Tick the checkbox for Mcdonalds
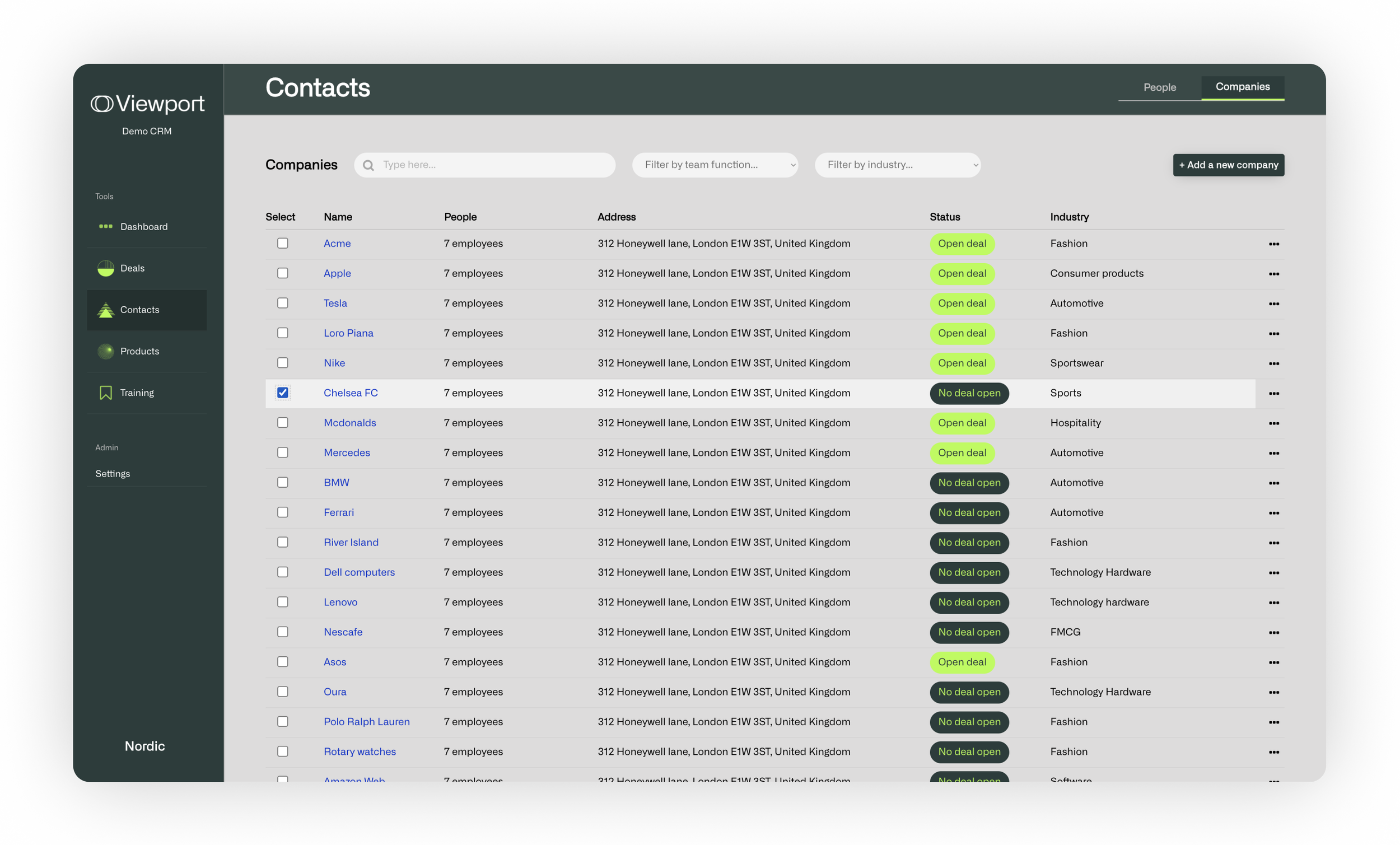1400x845 pixels. [283, 422]
